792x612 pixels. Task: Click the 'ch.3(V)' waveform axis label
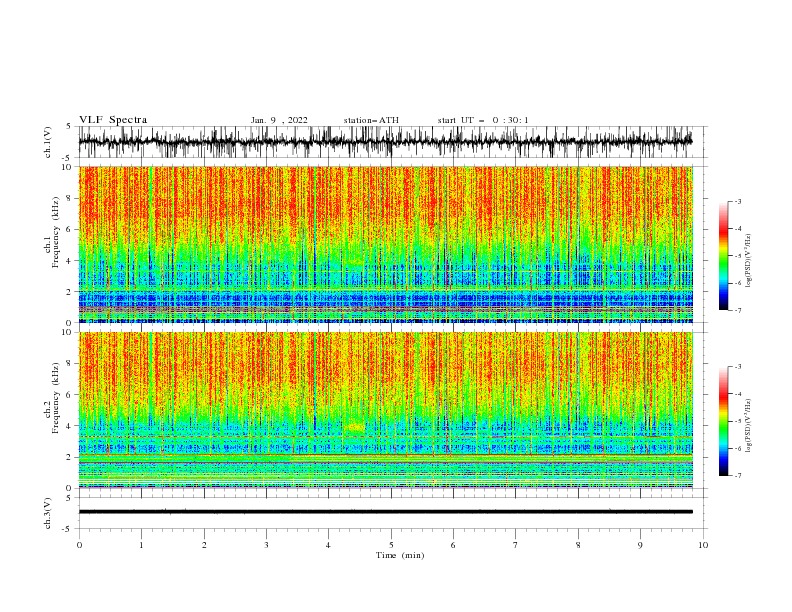coord(48,513)
